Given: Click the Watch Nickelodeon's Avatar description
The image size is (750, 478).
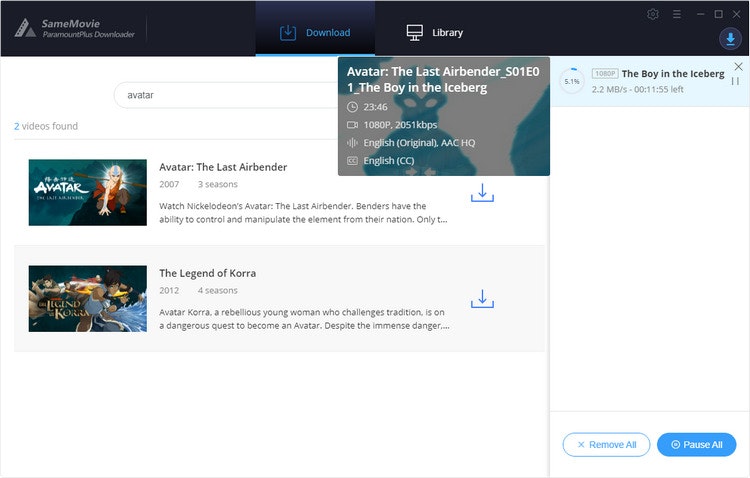Looking at the screenshot, I should click(303, 212).
